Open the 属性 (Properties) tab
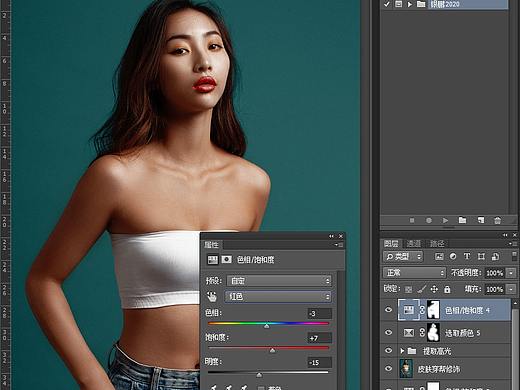This screenshot has width=520, height=390. tap(211, 245)
